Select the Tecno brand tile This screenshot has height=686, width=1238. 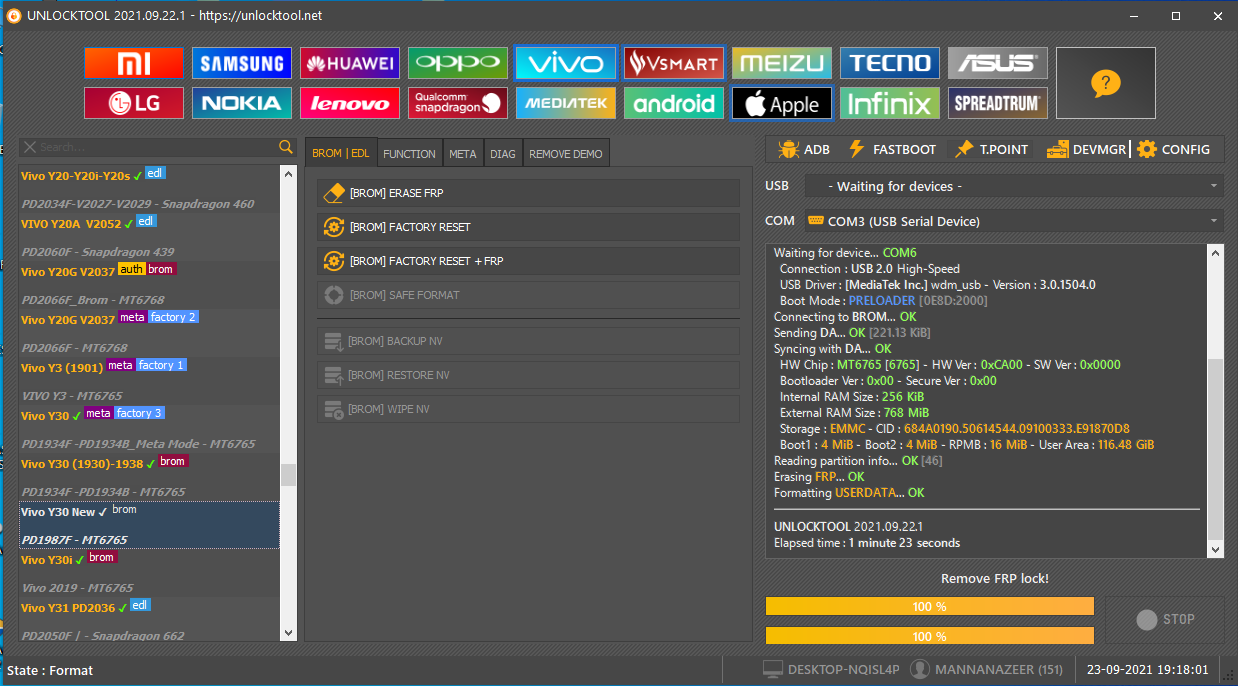tap(890, 63)
